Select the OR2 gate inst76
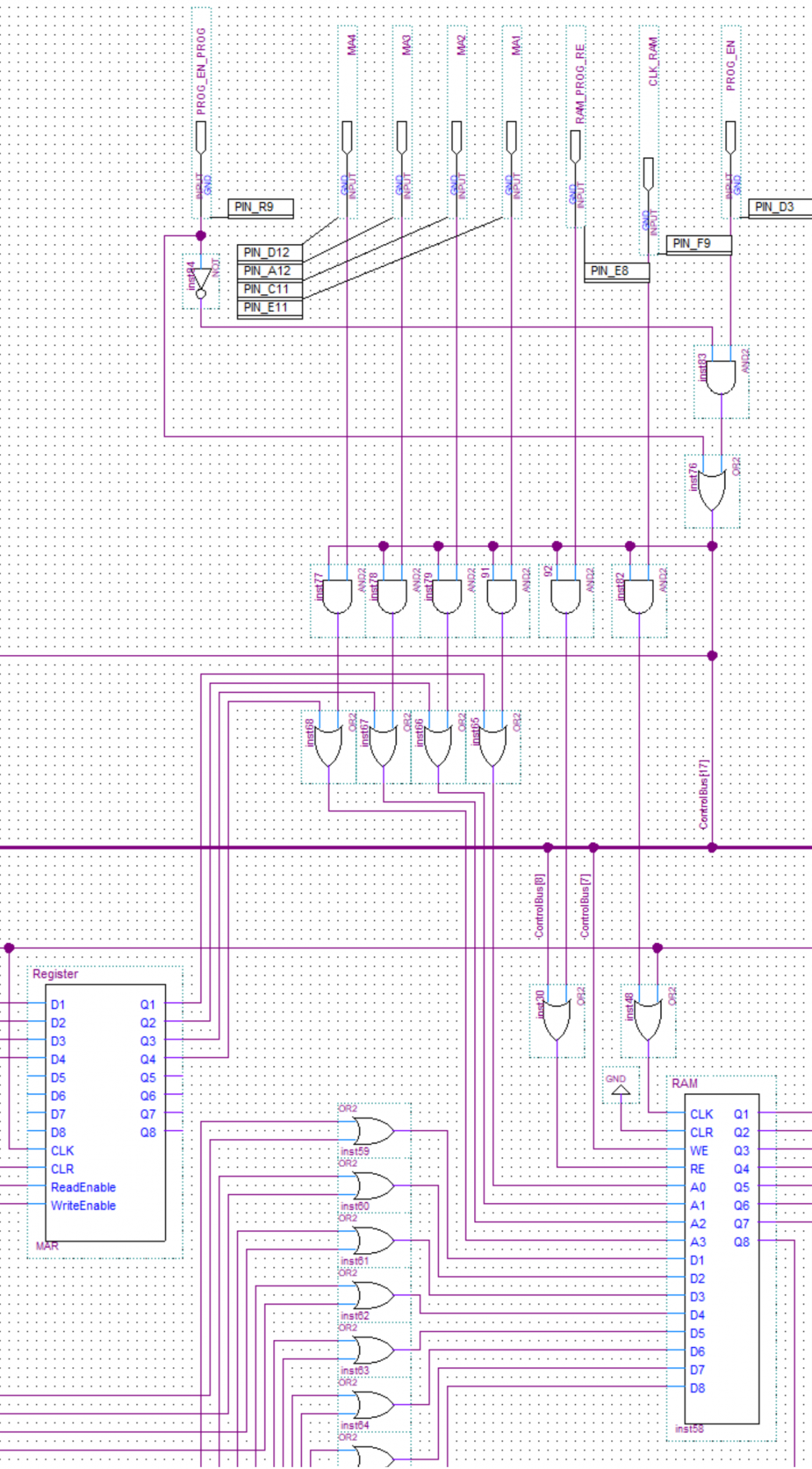This screenshot has width=812, height=1469. pos(712,491)
